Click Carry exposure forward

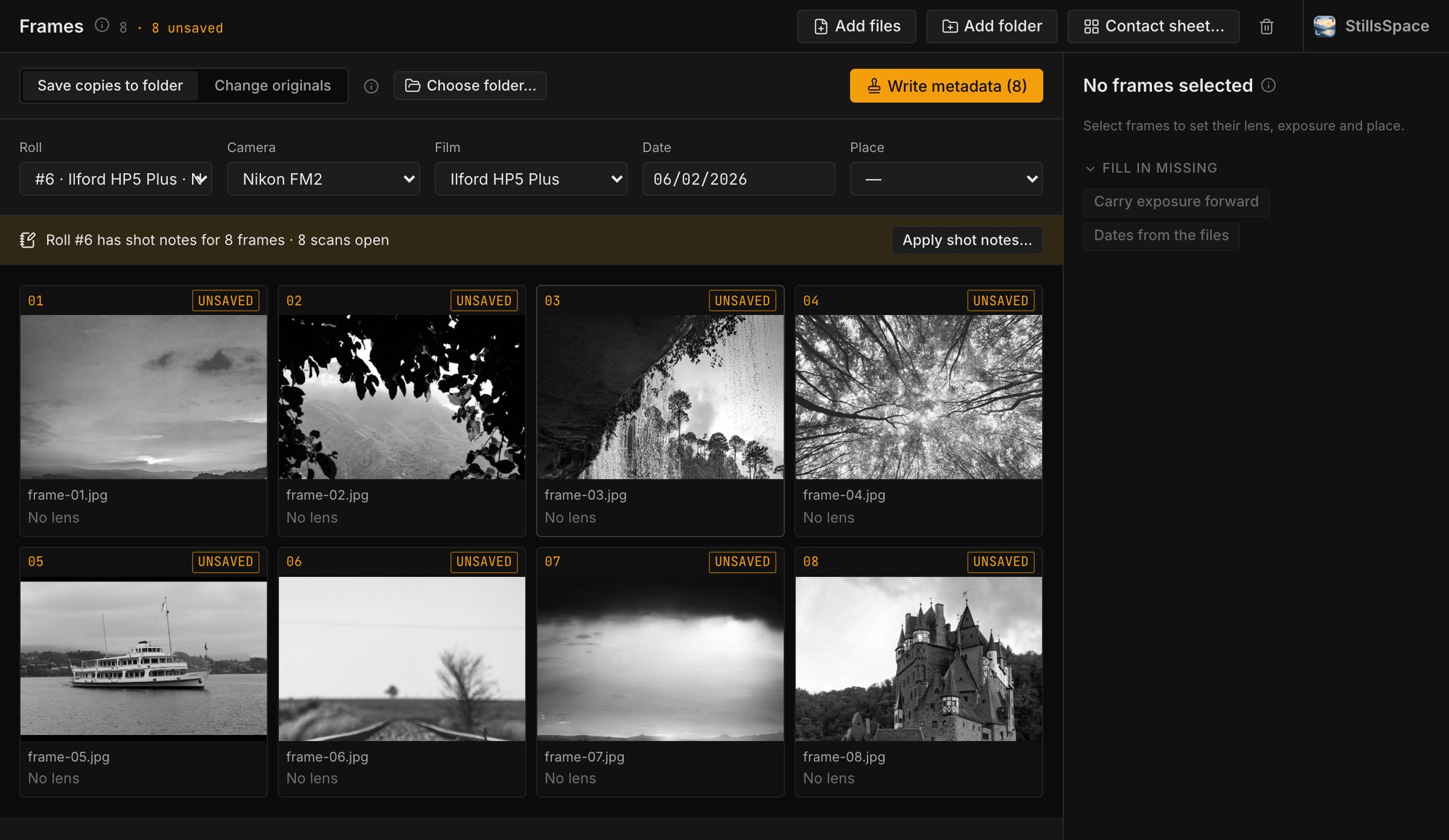(1176, 202)
